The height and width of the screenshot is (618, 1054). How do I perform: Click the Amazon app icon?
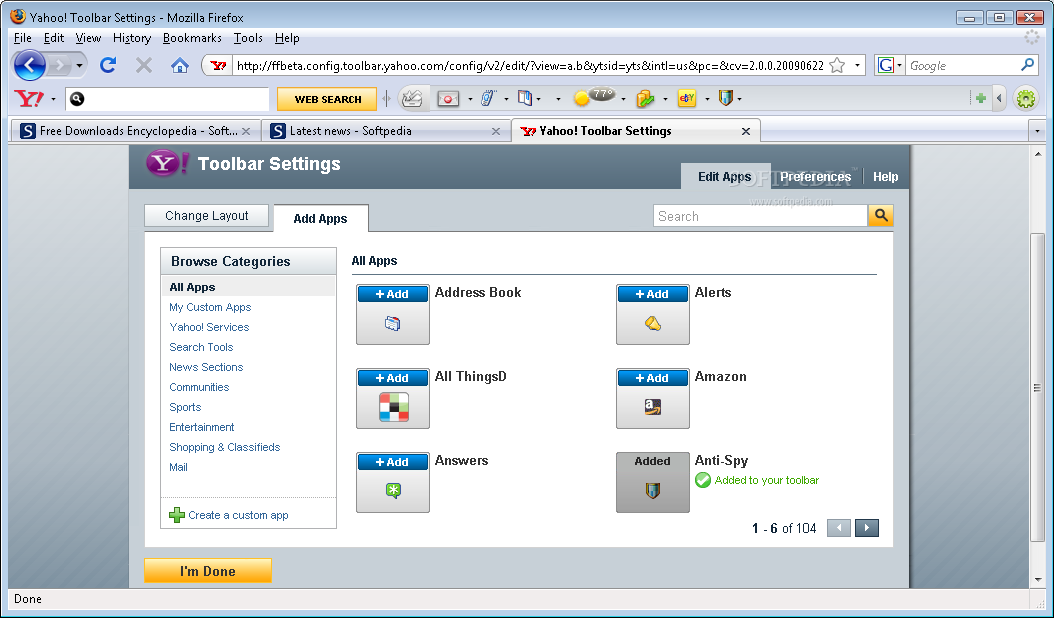click(653, 407)
